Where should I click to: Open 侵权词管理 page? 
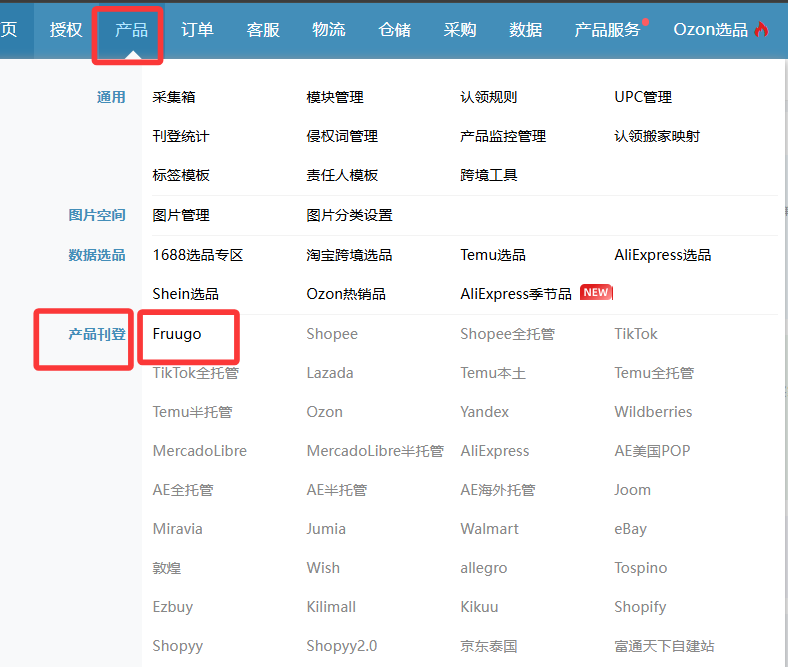click(x=342, y=136)
